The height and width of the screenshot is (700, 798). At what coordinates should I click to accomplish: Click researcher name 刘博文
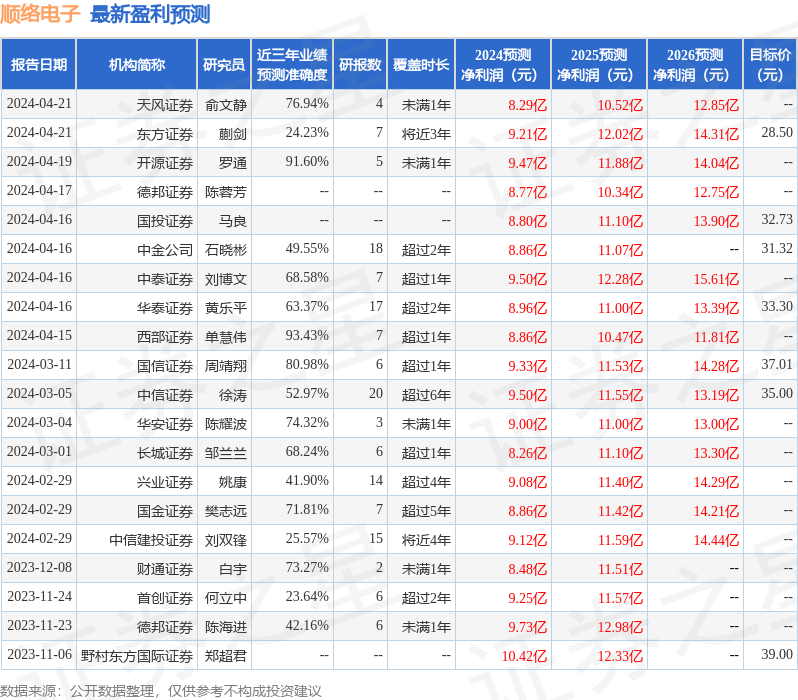226,279
